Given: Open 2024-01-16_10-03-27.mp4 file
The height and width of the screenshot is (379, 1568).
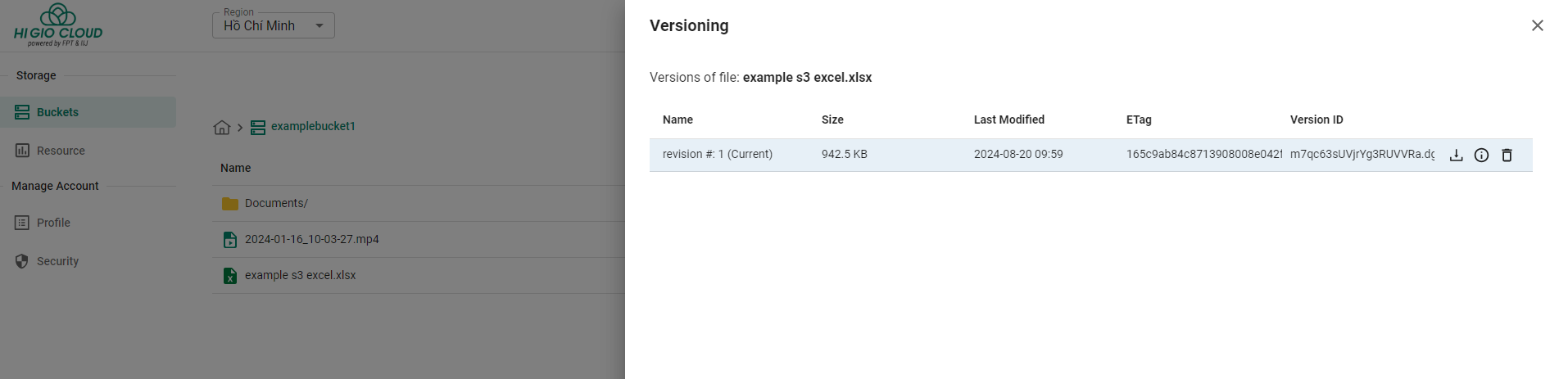Looking at the screenshot, I should coord(312,239).
